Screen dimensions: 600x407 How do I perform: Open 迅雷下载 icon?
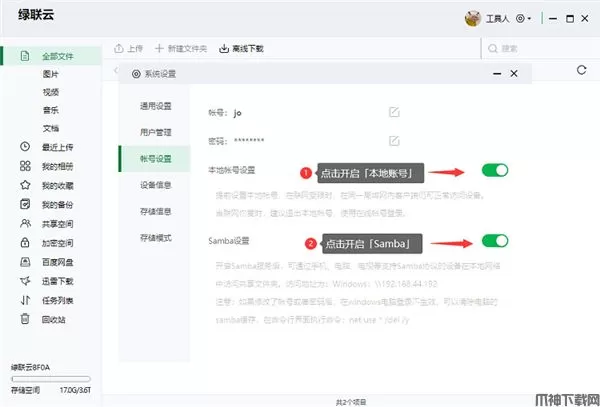pos(25,281)
